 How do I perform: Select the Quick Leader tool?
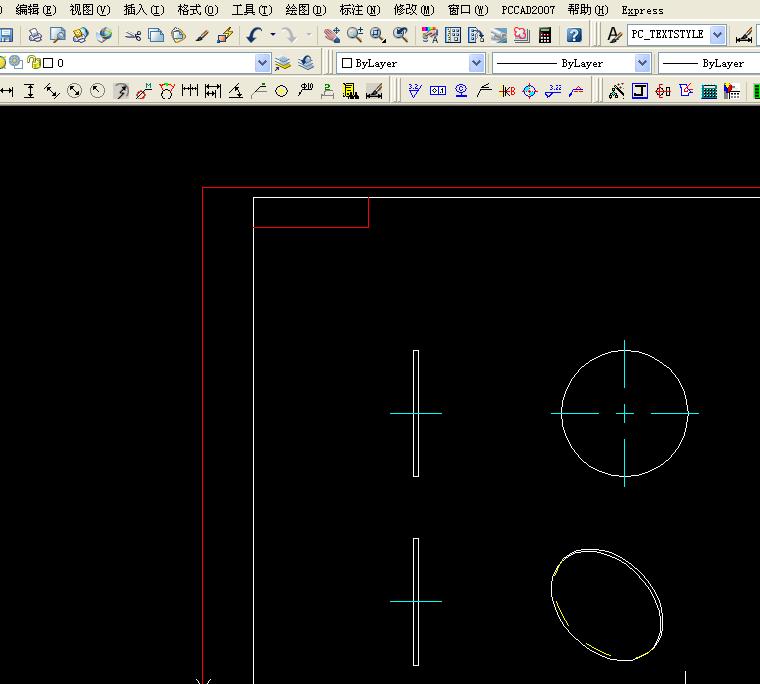(259, 91)
